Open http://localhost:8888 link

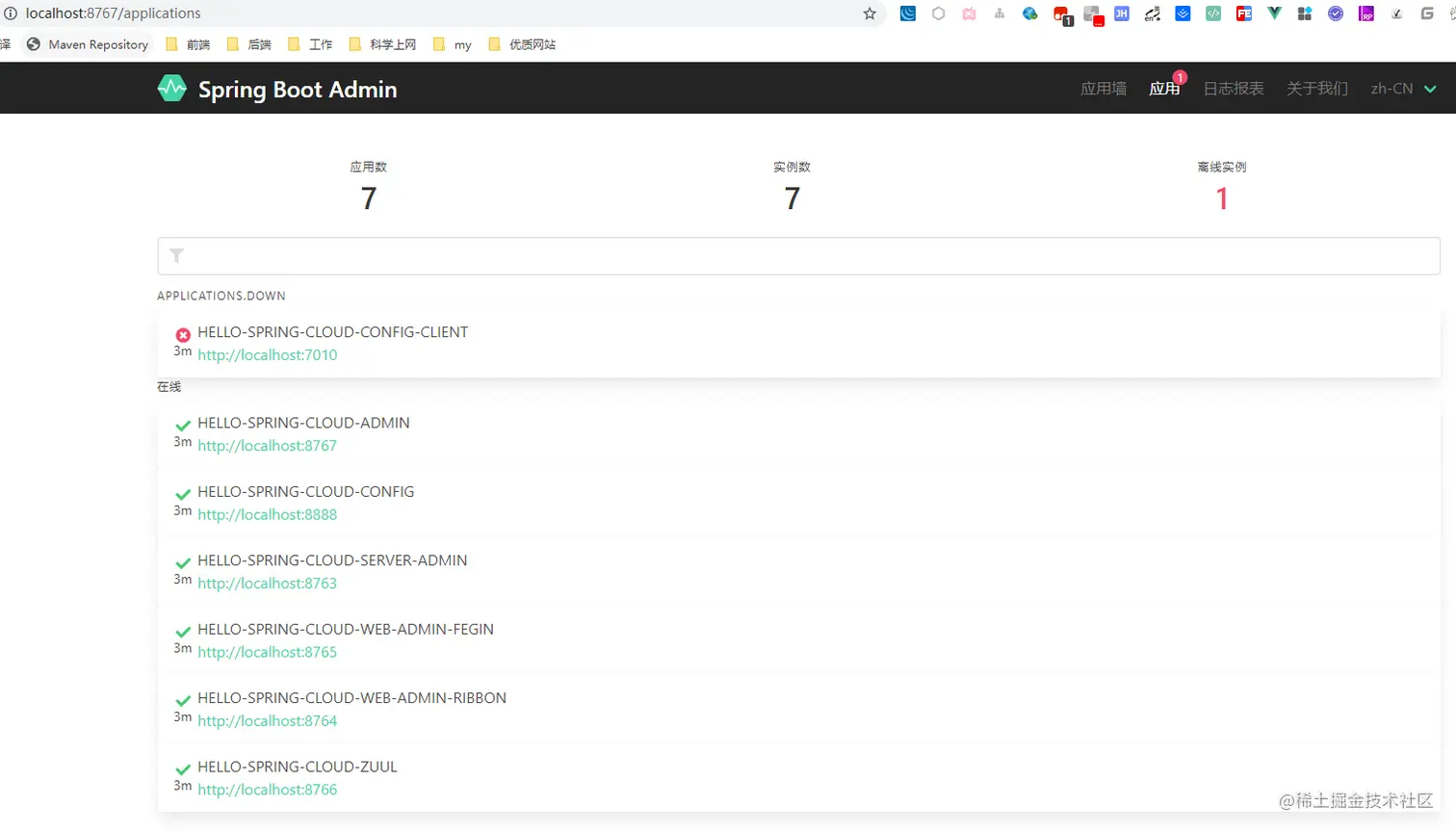pyautogui.click(x=267, y=514)
